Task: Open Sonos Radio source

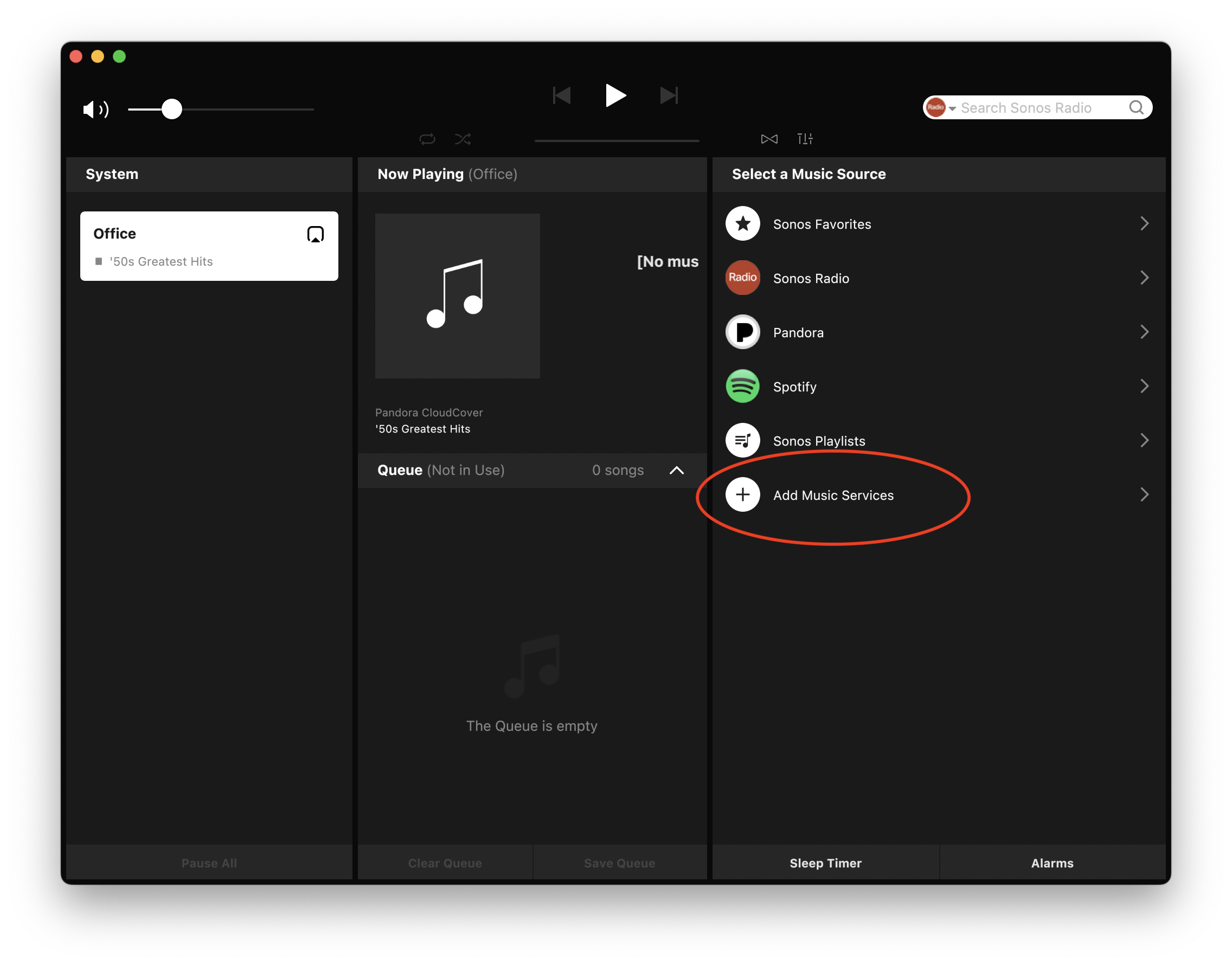Action: tap(939, 278)
